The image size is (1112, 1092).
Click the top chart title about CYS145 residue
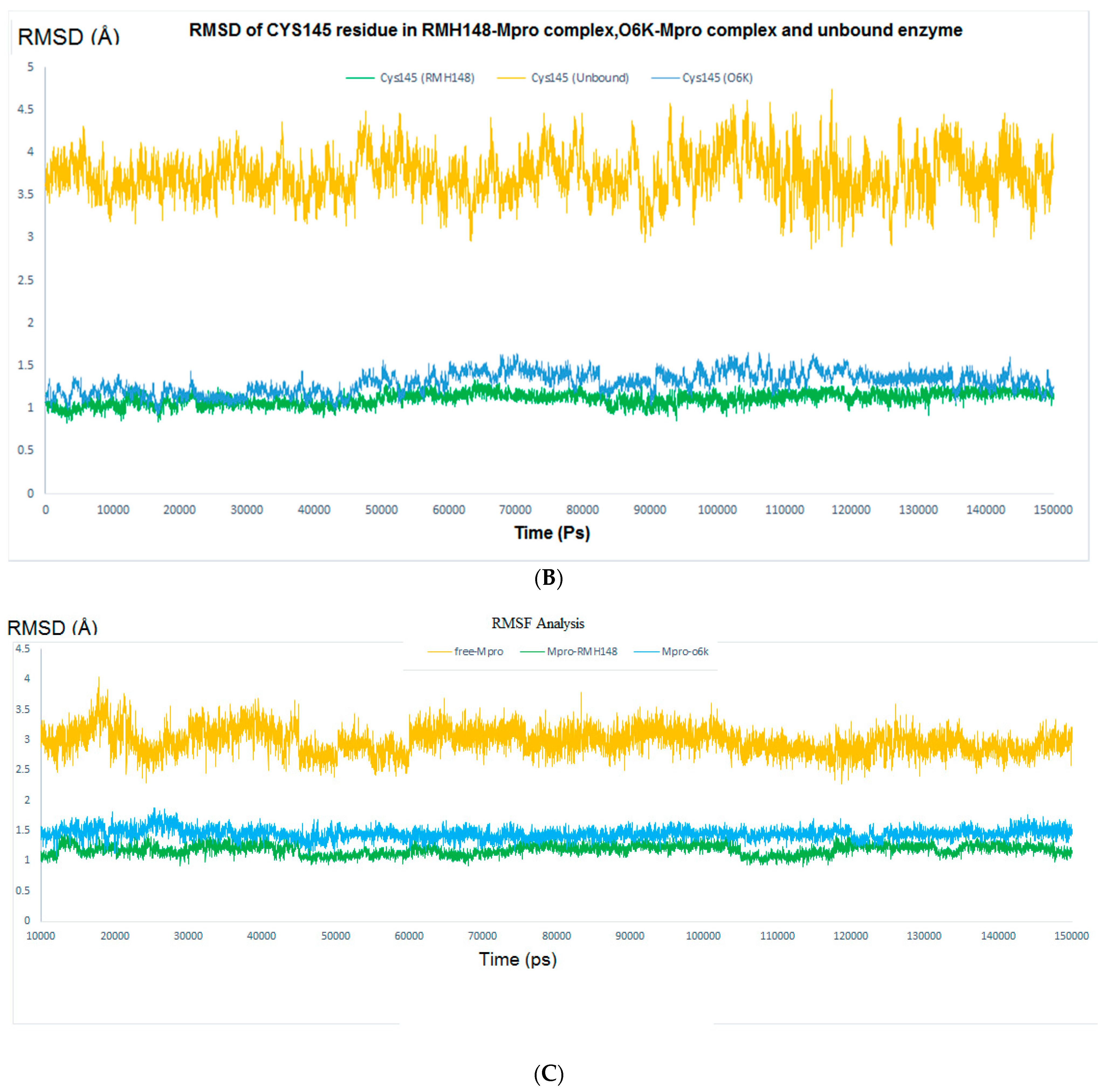tap(575, 30)
